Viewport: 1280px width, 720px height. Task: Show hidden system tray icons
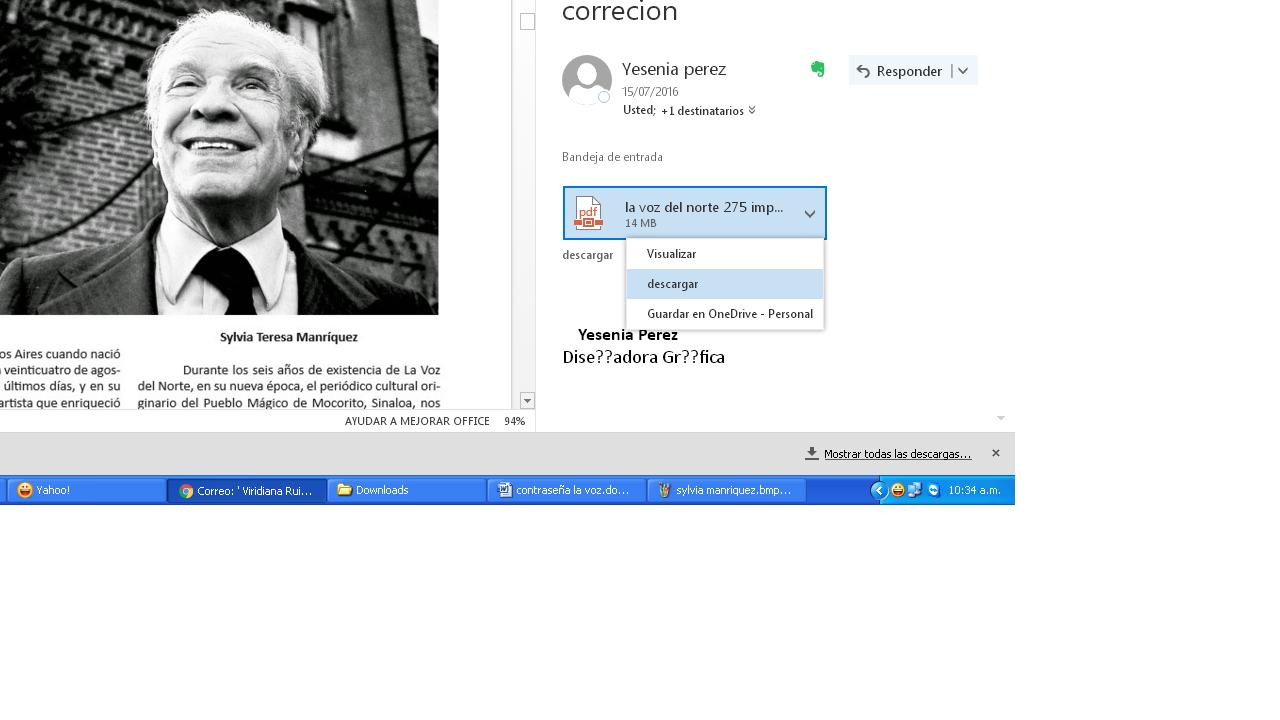coord(878,490)
